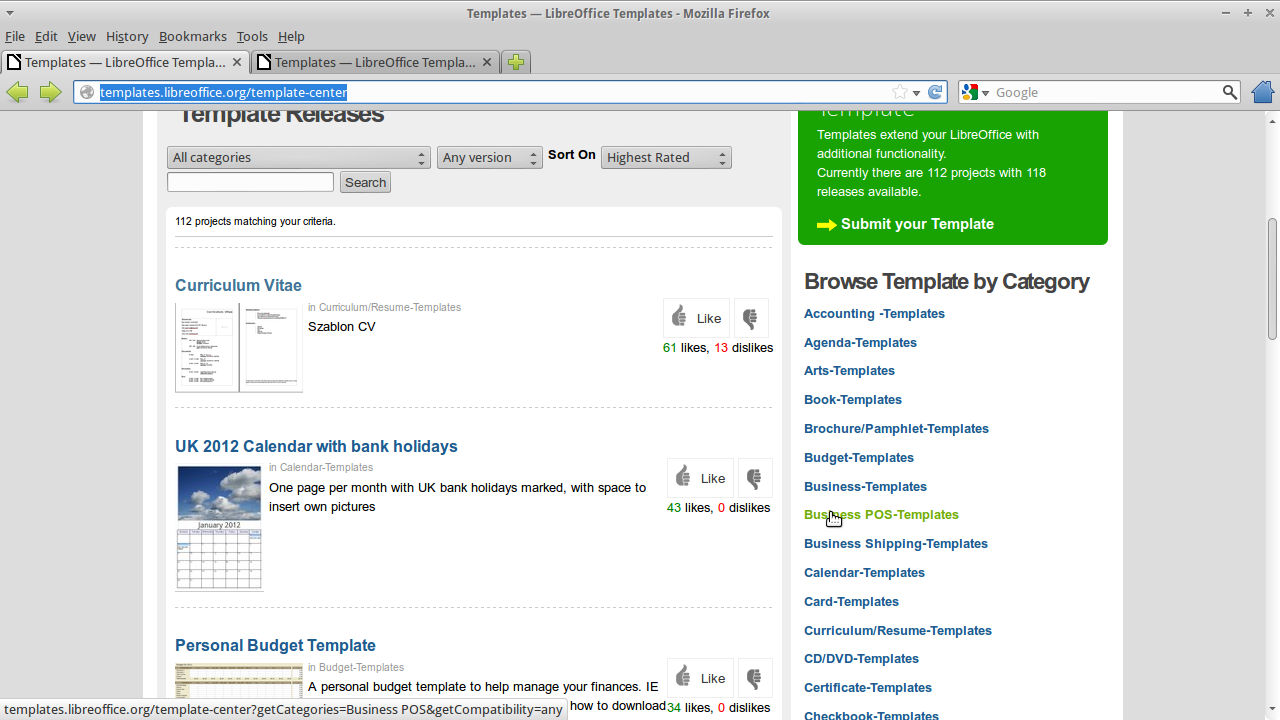Change the Highest Rated sort dropdown
Image resolution: width=1280 pixels, height=720 pixels.
(x=666, y=157)
